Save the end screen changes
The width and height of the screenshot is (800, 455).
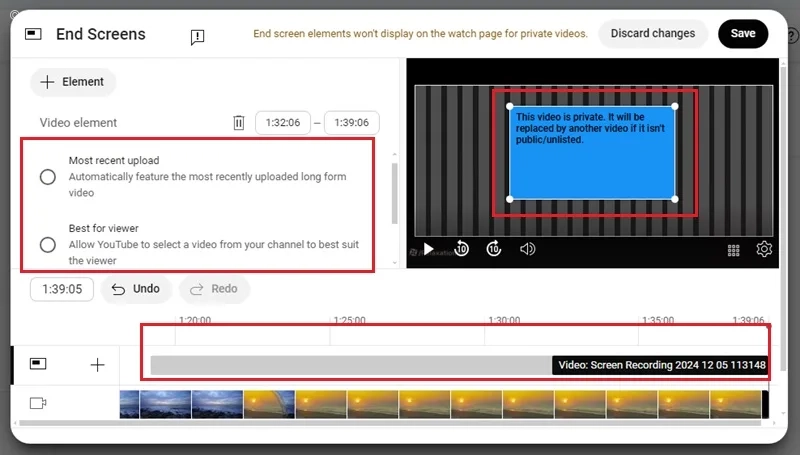743,34
